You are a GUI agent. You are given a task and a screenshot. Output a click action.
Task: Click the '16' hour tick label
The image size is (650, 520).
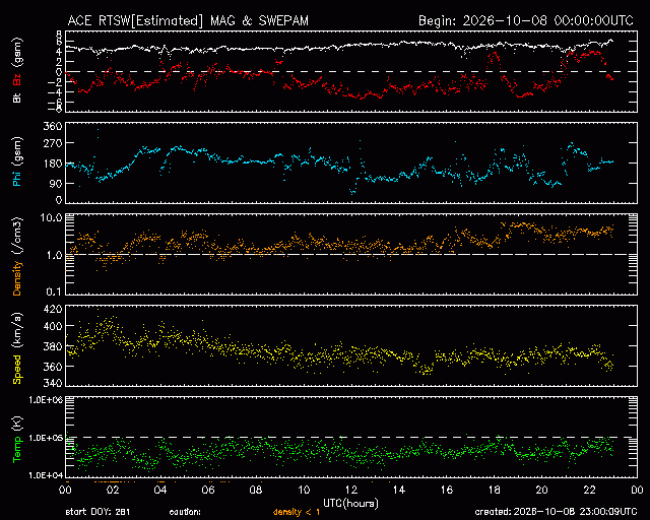click(446, 490)
